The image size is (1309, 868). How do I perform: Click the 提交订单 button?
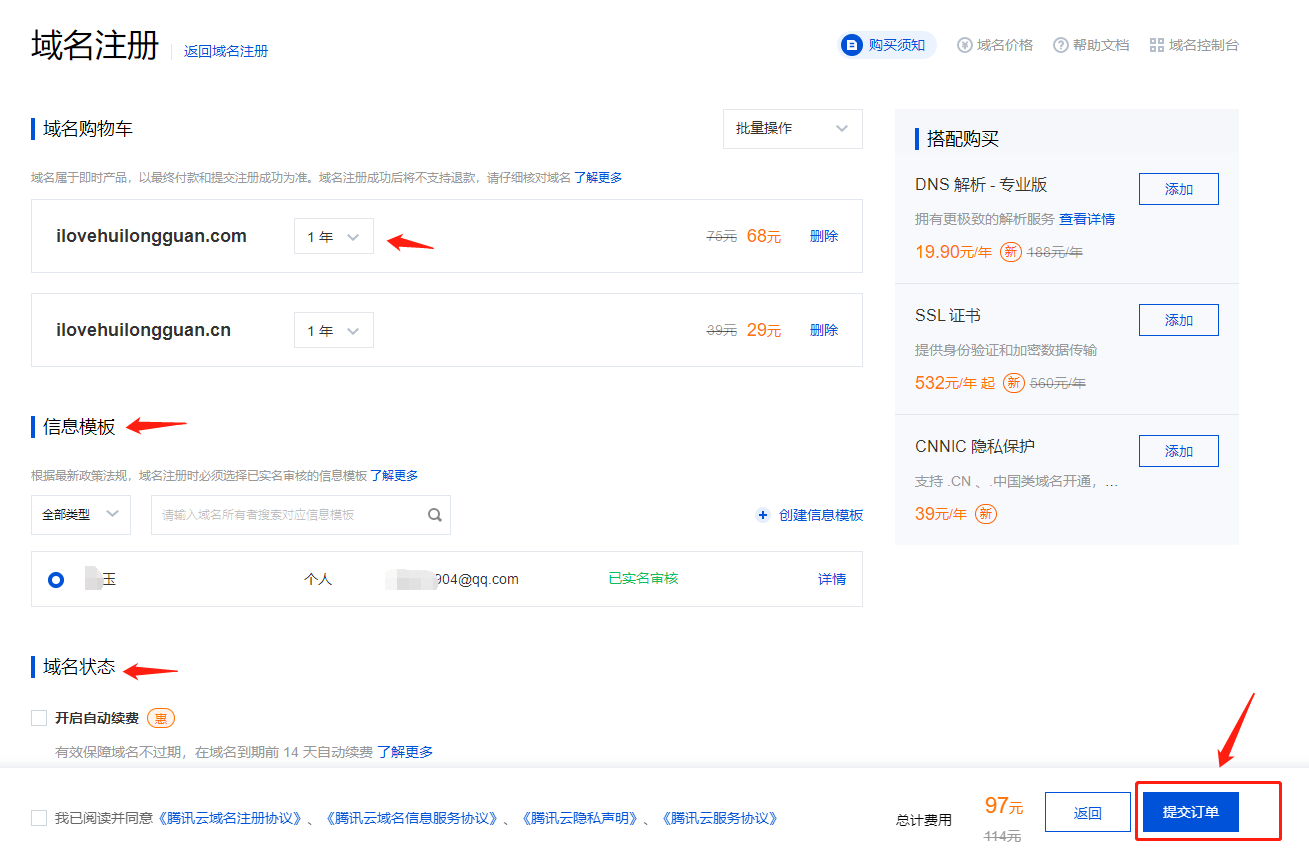[x=1190, y=812]
